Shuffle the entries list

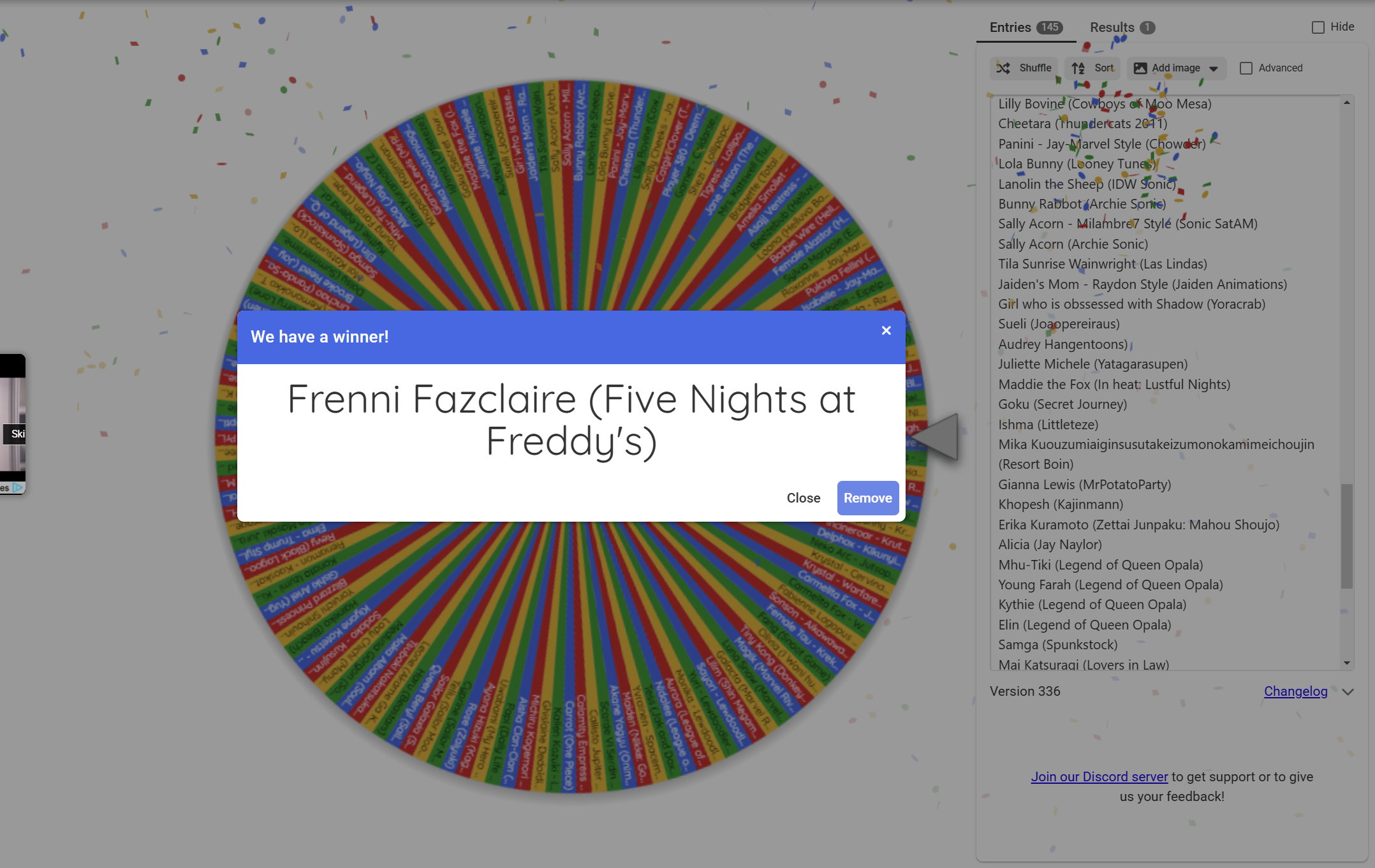tap(1024, 68)
